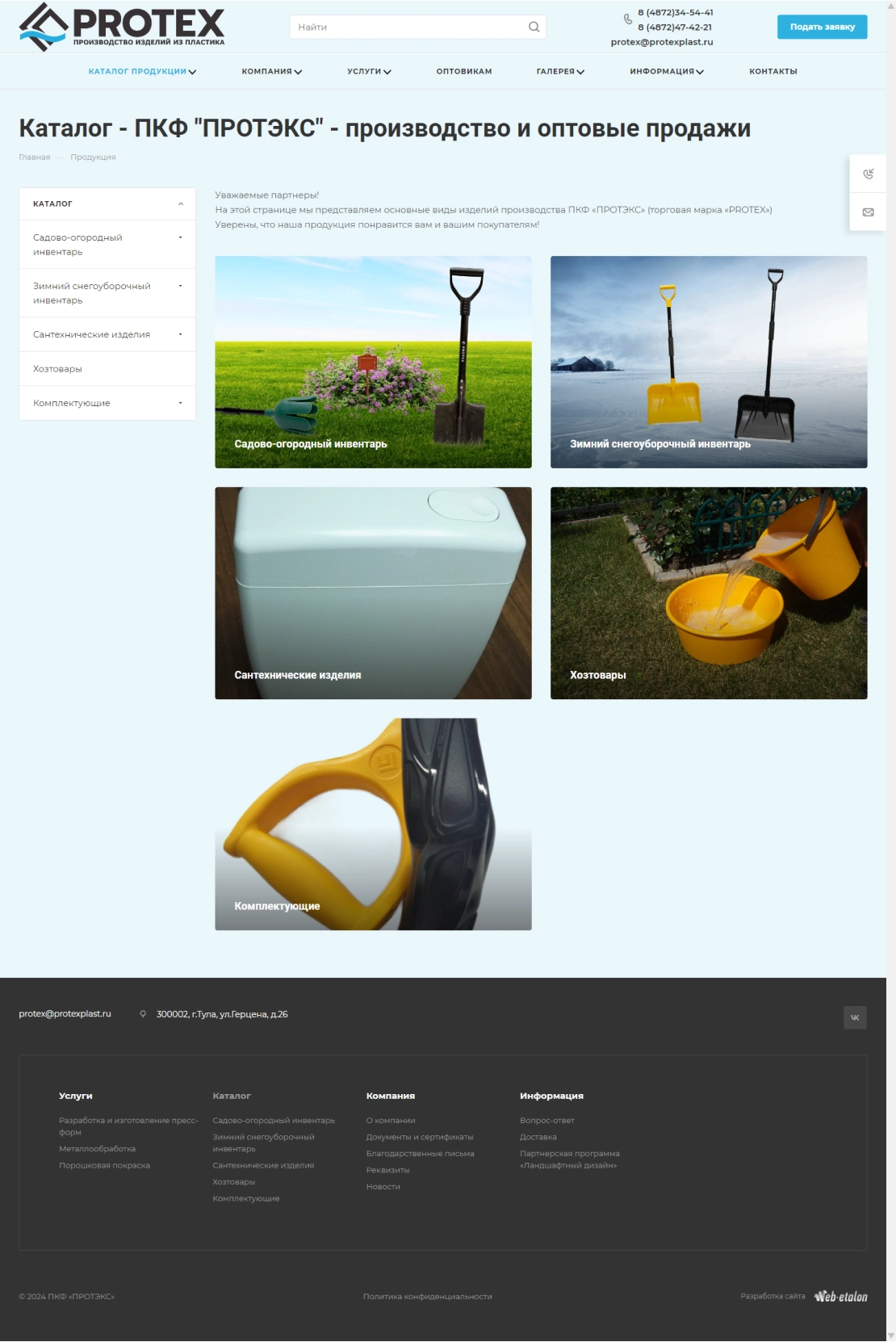Open footer link Металлообработка

point(98,1149)
